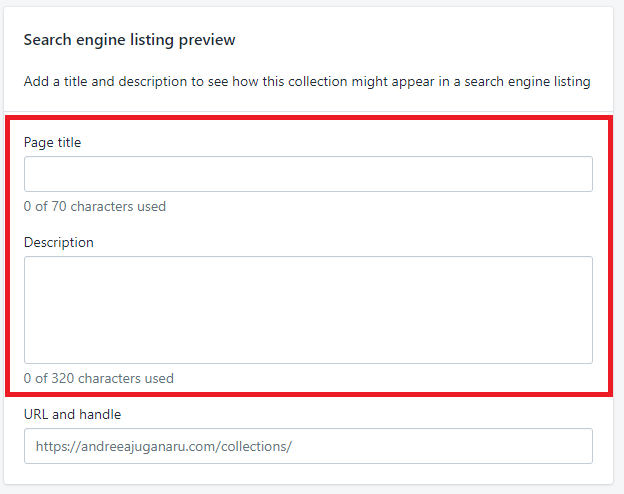Click the "0 of 70 characters used" counter

tap(95, 207)
